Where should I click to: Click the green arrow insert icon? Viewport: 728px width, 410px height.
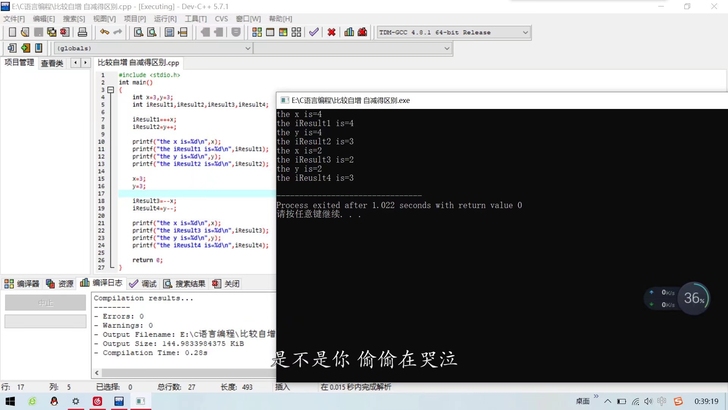25,48
